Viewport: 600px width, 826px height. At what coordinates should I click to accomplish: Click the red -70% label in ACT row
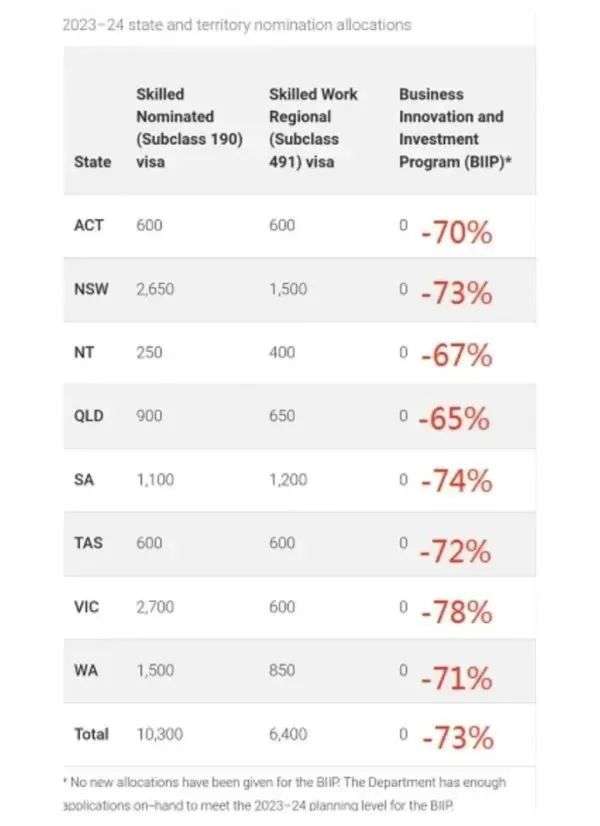[x=456, y=233]
